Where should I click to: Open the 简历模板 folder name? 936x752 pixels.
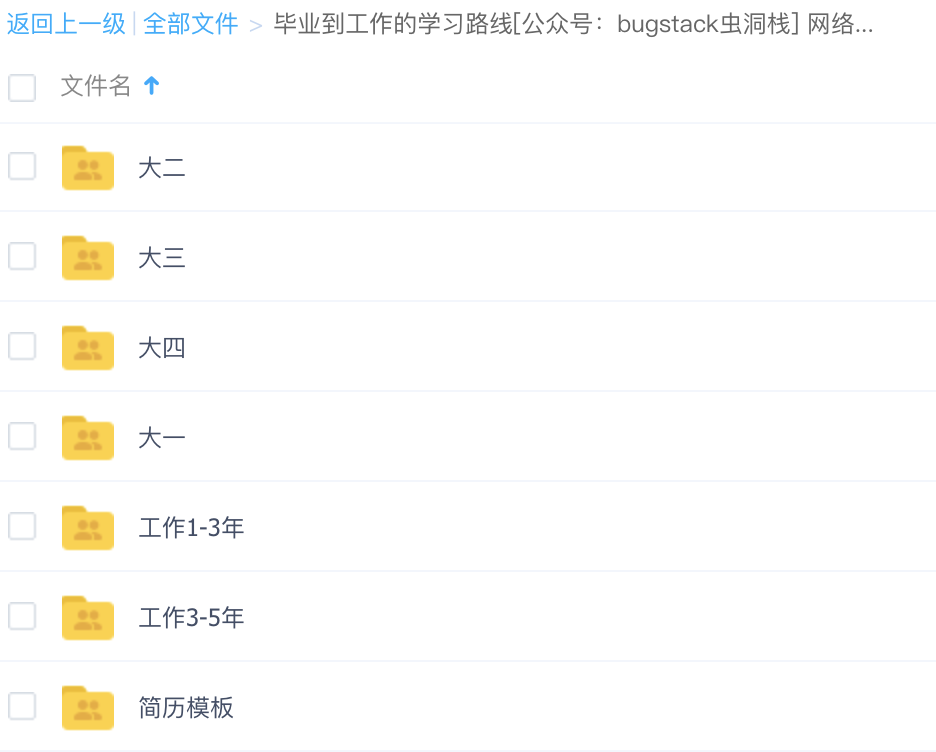click(x=186, y=708)
